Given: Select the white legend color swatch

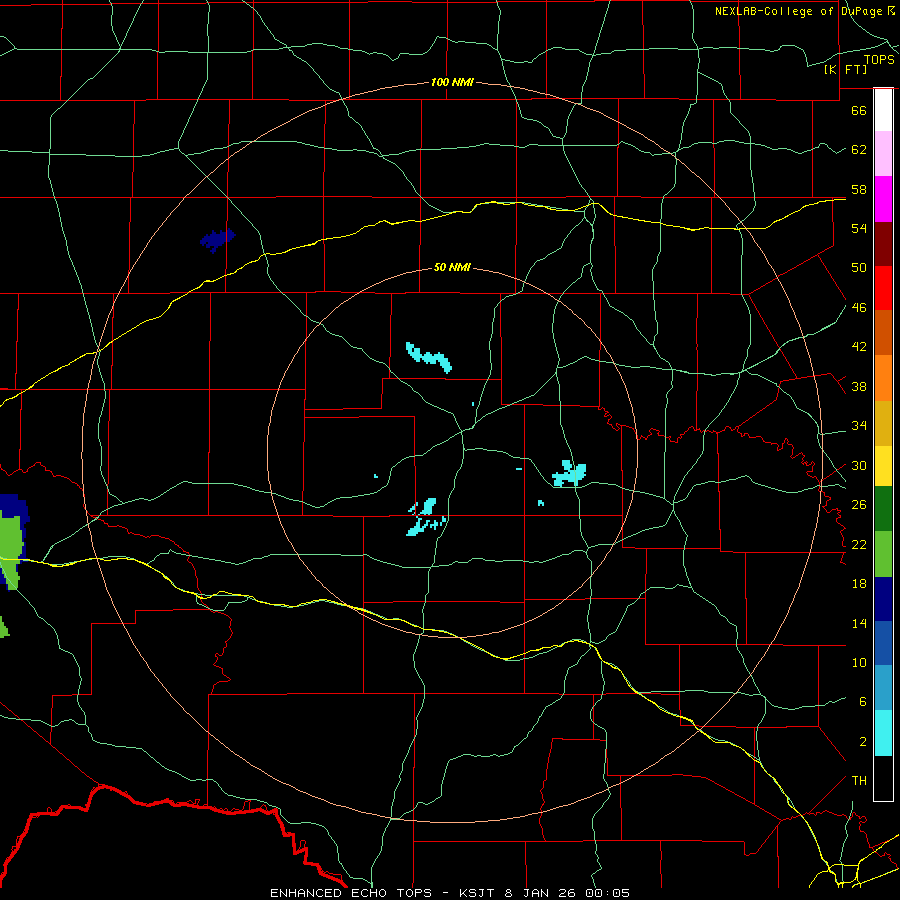Looking at the screenshot, I should coord(883,110).
